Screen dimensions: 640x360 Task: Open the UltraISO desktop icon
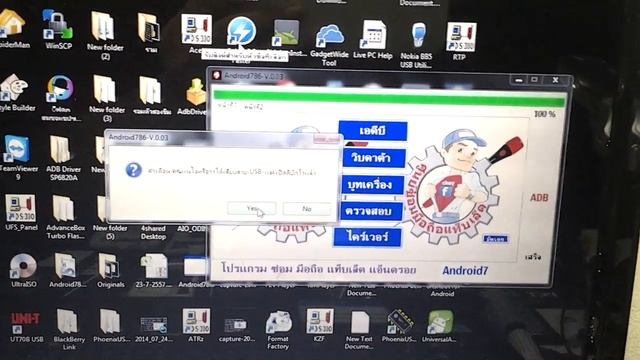pyautogui.click(x=23, y=270)
